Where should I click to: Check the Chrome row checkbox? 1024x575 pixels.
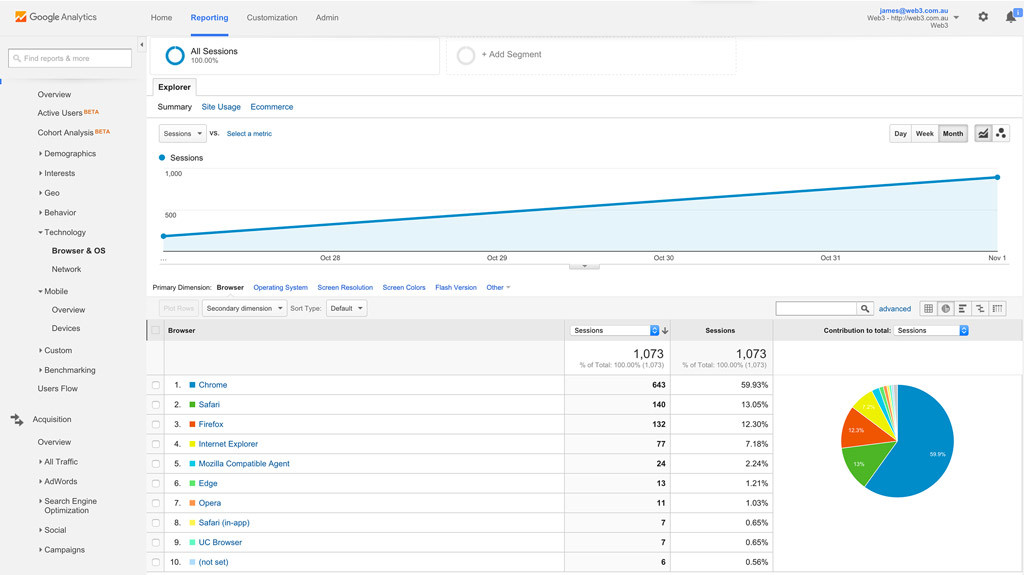tap(155, 385)
